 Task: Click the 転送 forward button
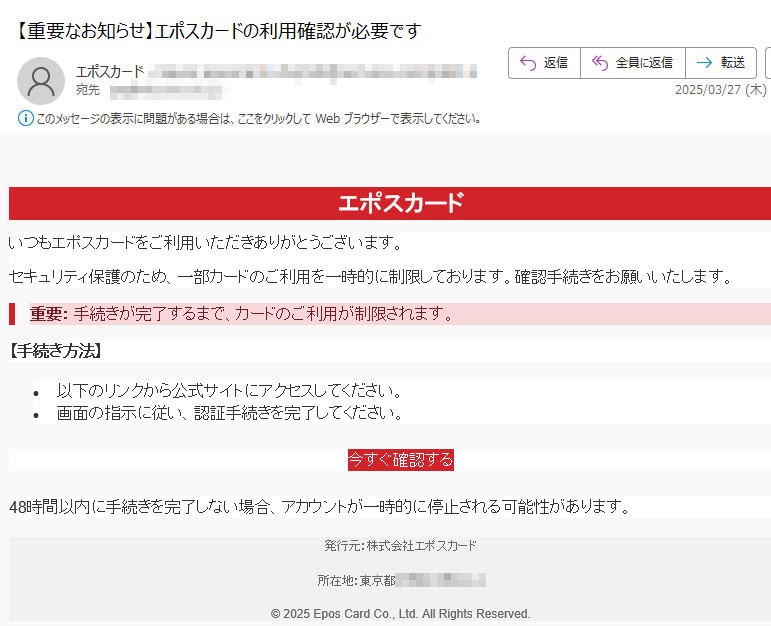click(x=721, y=63)
